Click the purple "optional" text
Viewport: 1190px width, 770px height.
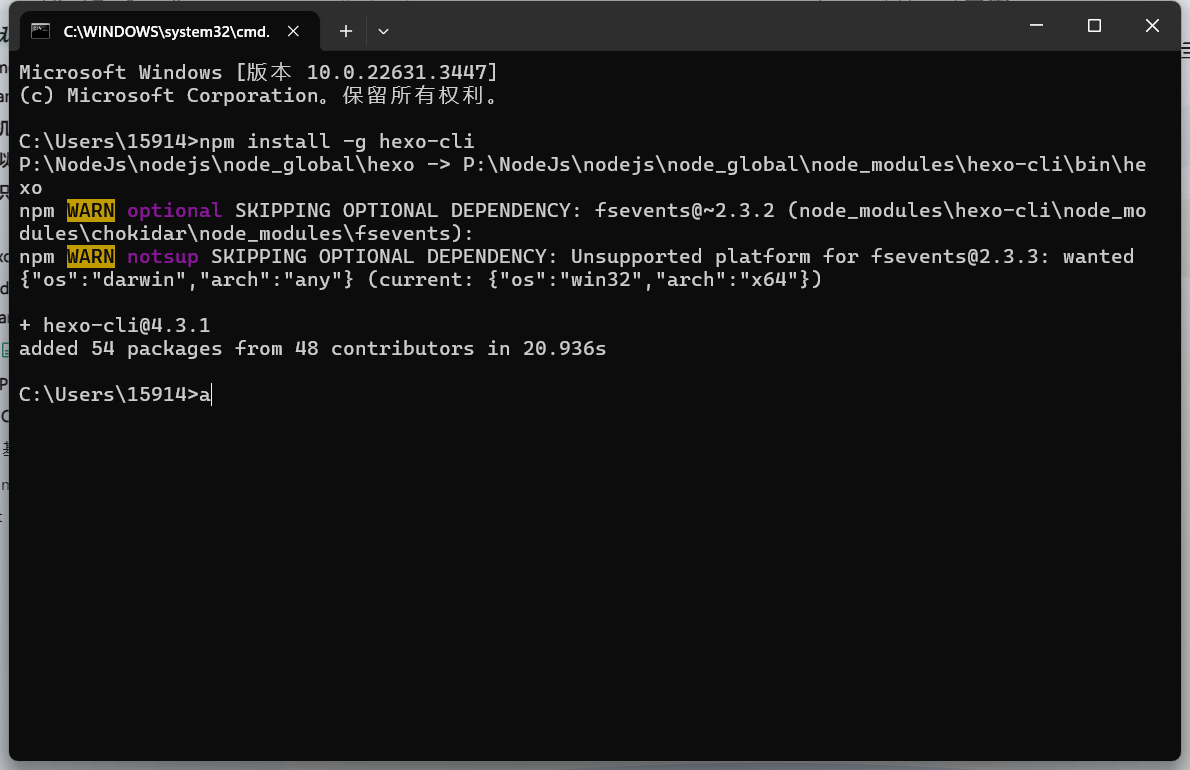pos(174,210)
